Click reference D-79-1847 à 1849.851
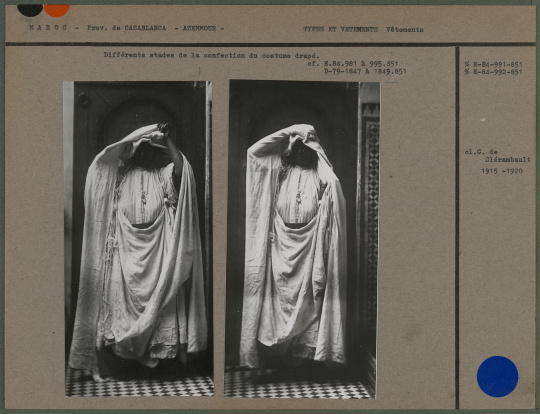Screen dimensions: 540x414 365,72
